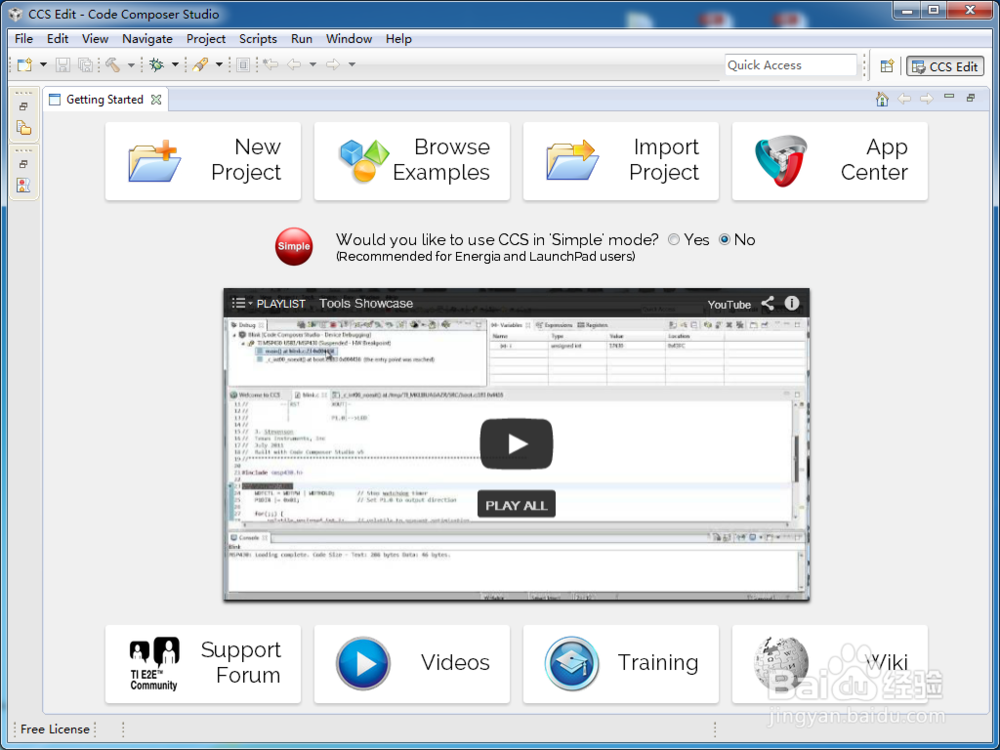1000x750 pixels.
Task: Open the Scripts menu
Action: [258, 39]
